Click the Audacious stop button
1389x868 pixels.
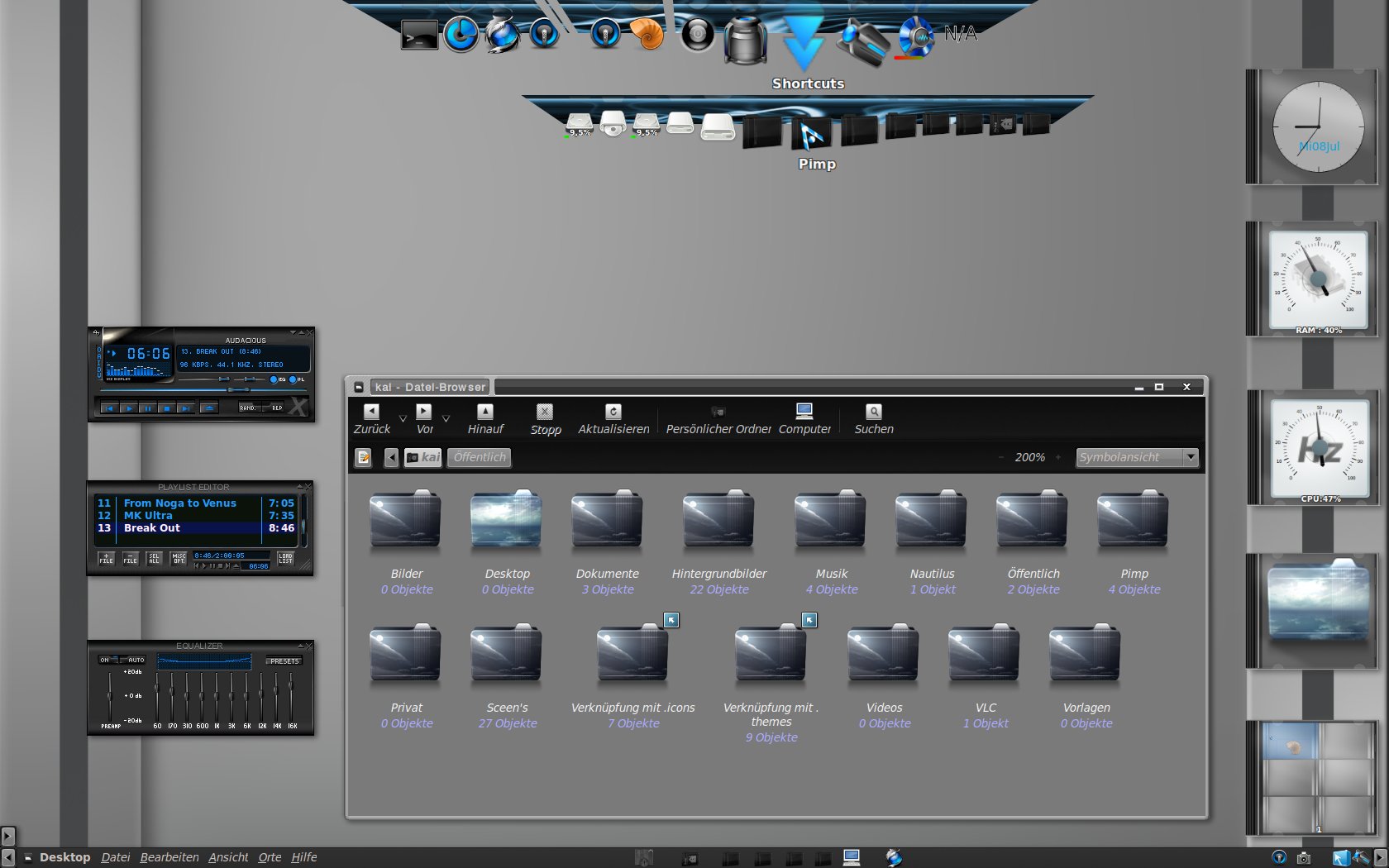pos(167,408)
